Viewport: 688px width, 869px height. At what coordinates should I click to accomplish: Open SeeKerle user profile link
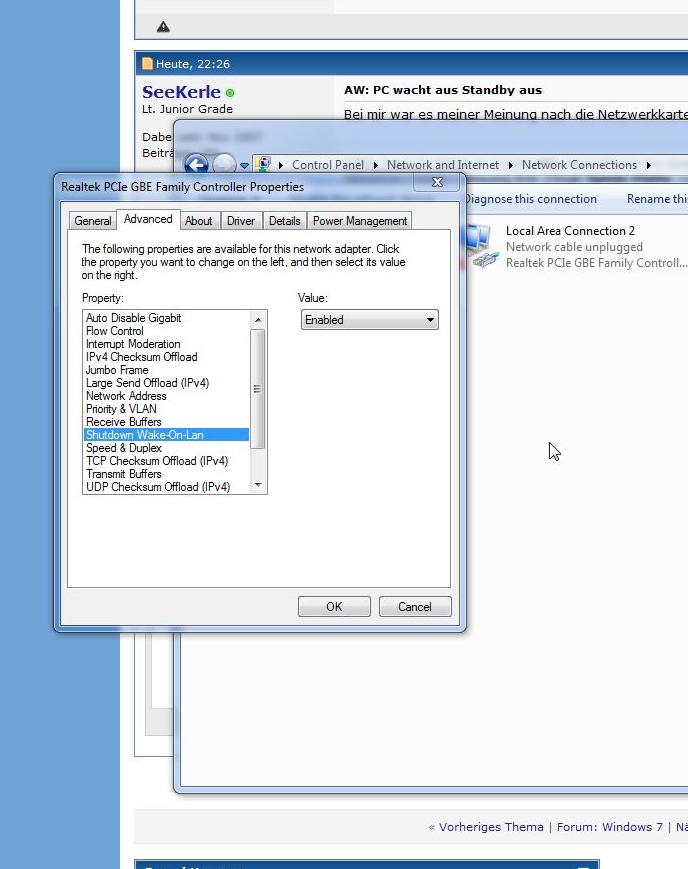tap(181, 92)
